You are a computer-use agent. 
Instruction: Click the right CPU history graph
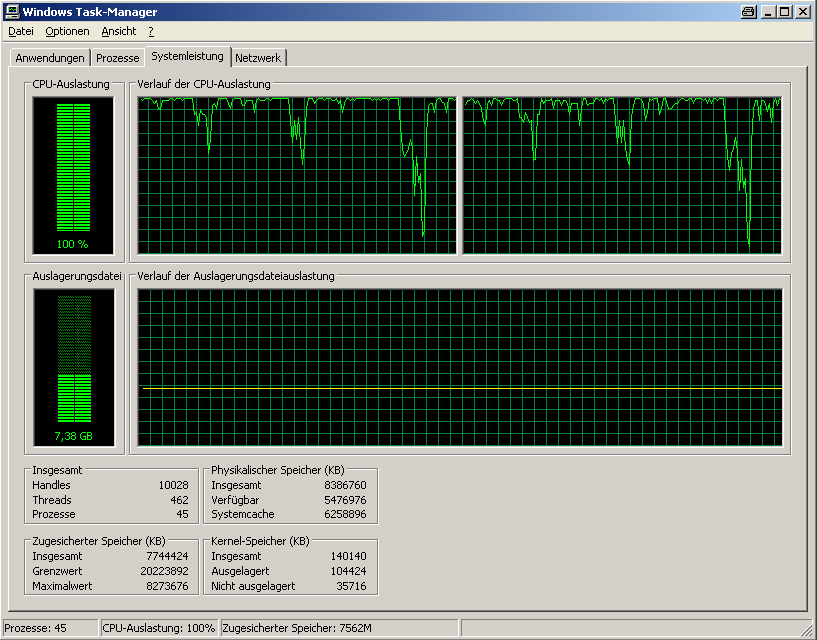pos(622,176)
